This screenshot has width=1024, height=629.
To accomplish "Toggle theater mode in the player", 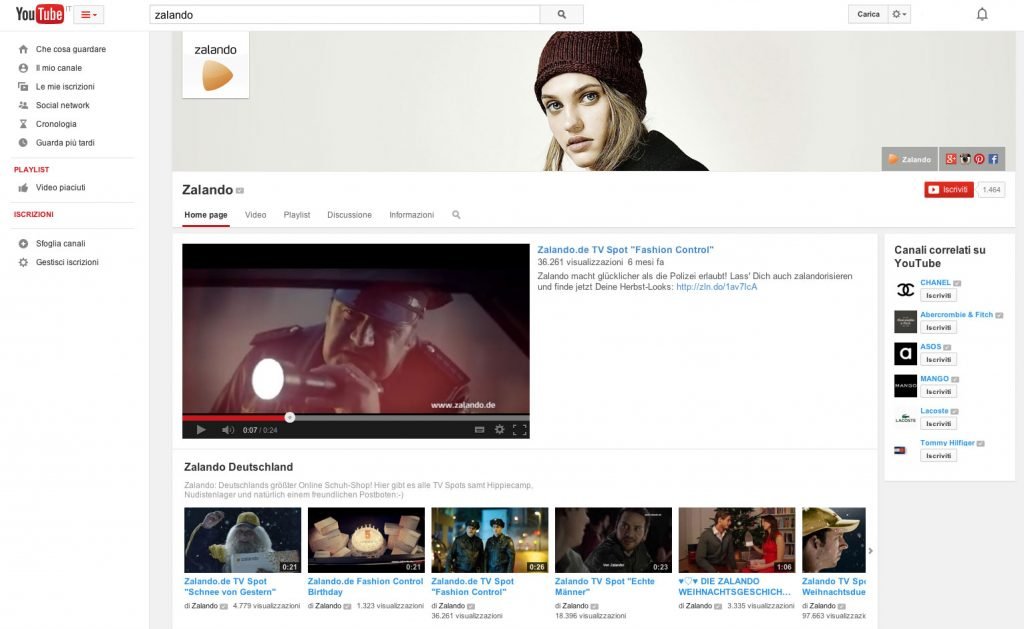I will (479, 430).
